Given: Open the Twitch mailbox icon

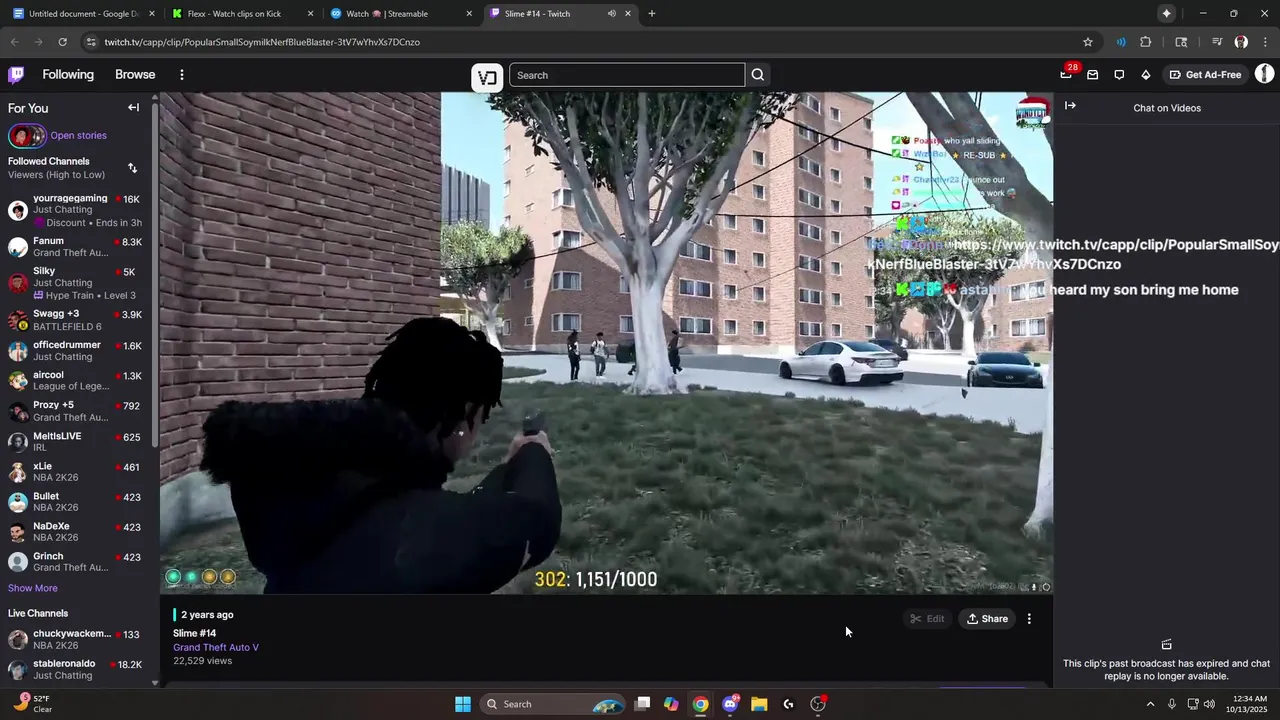Looking at the screenshot, I should tap(1092, 75).
